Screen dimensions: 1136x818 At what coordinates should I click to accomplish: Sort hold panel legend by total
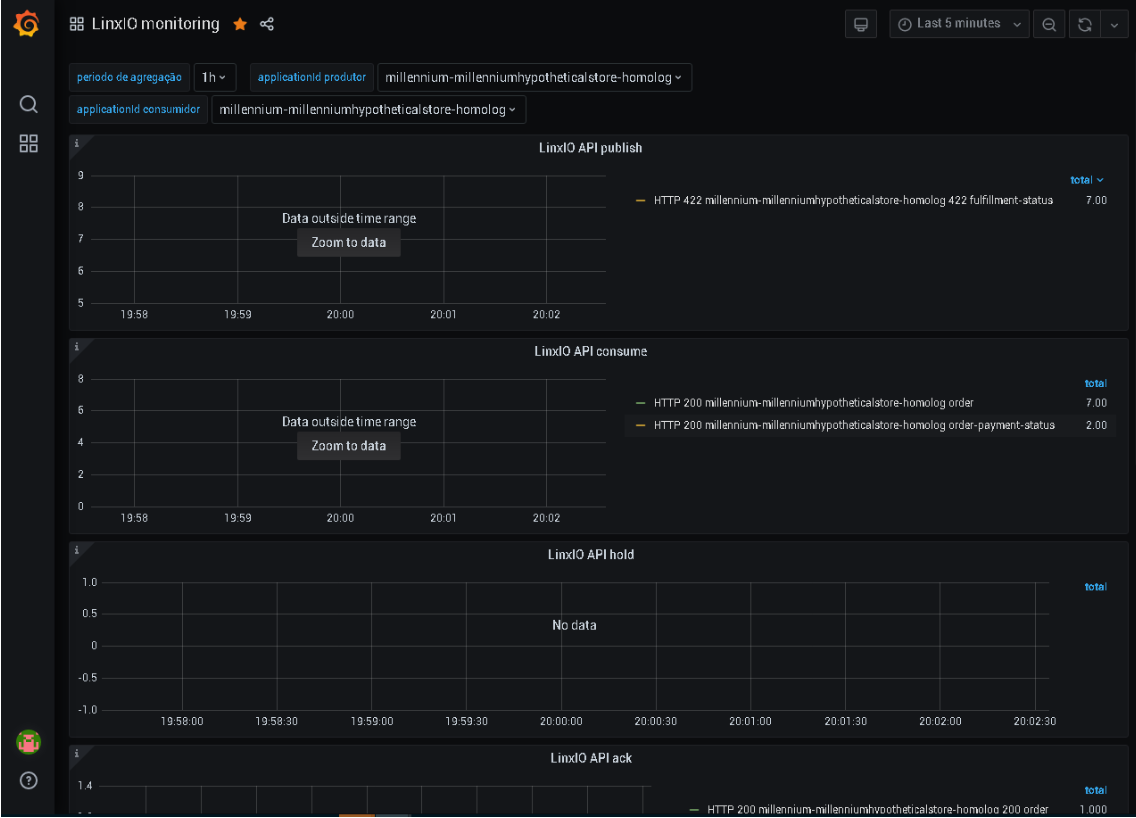click(x=1095, y=587)
